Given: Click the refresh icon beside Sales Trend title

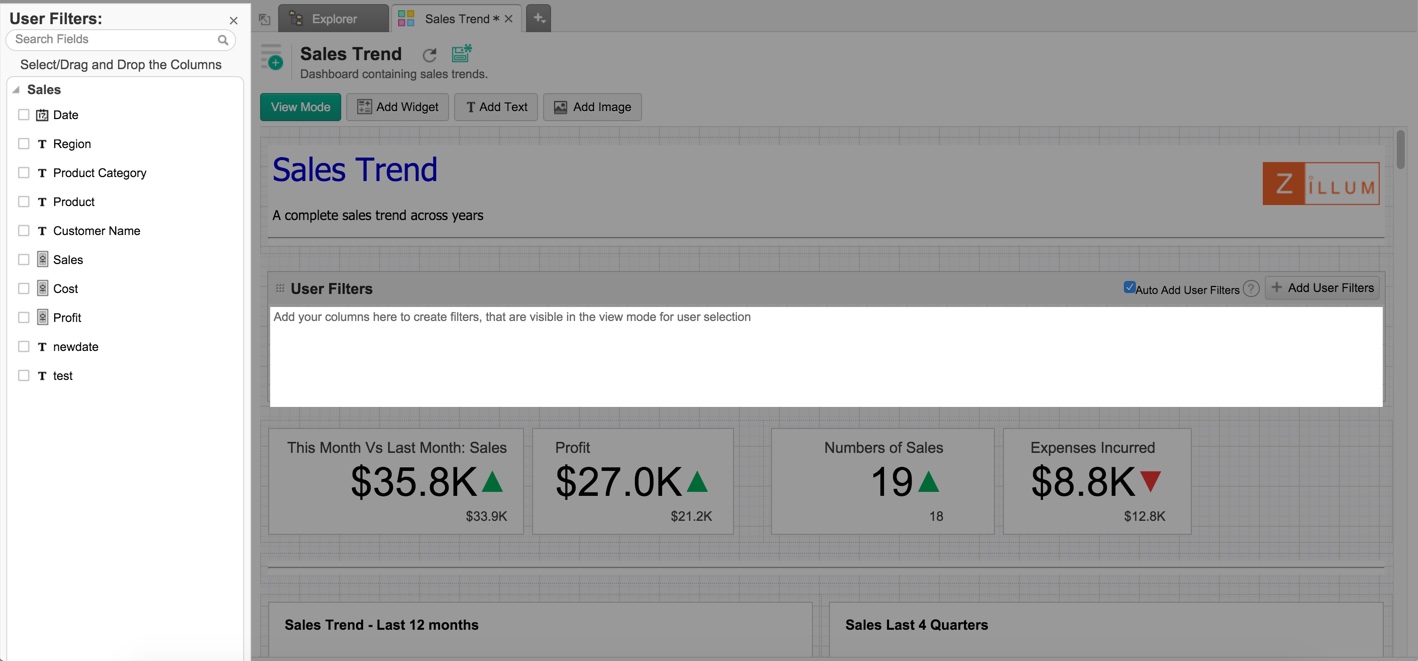Looking at the screenshot, I should (x=429, y=55).
